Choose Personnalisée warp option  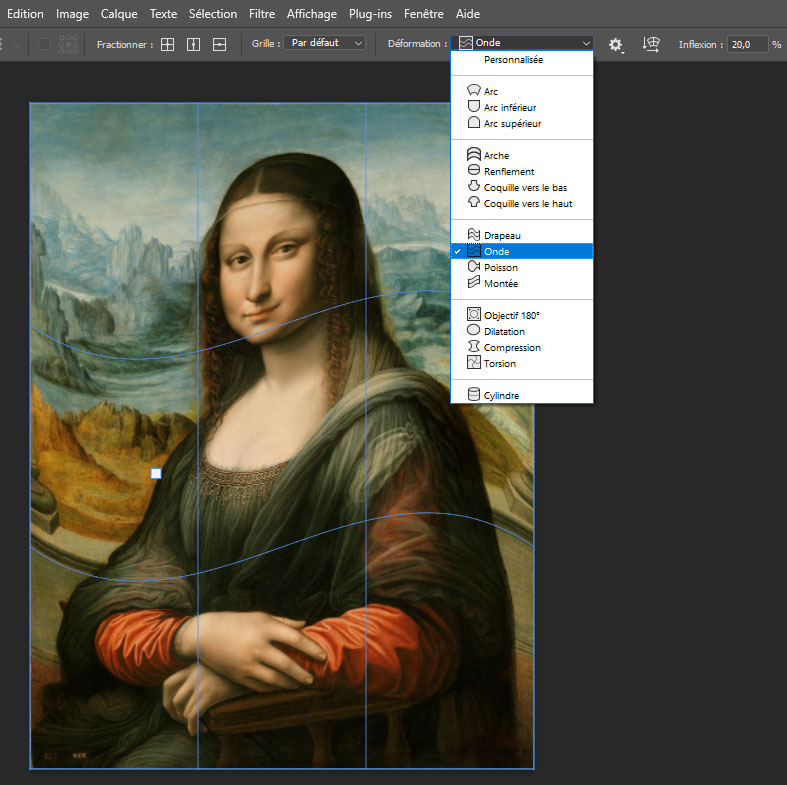click(x=522, y=59)
